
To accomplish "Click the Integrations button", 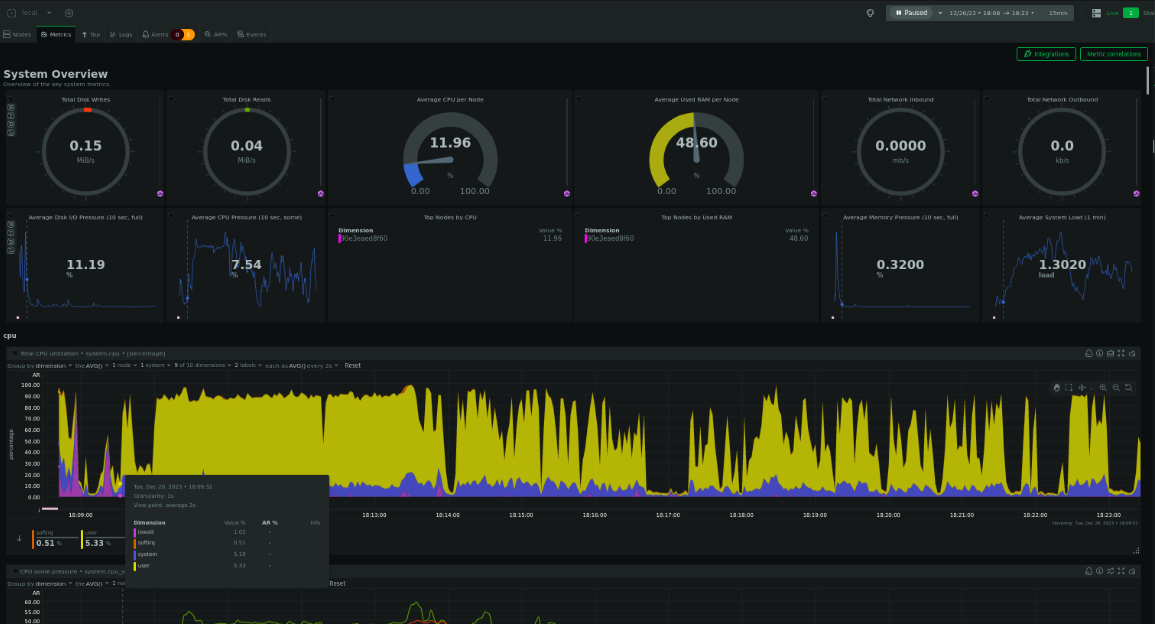I will (1046, 53).
